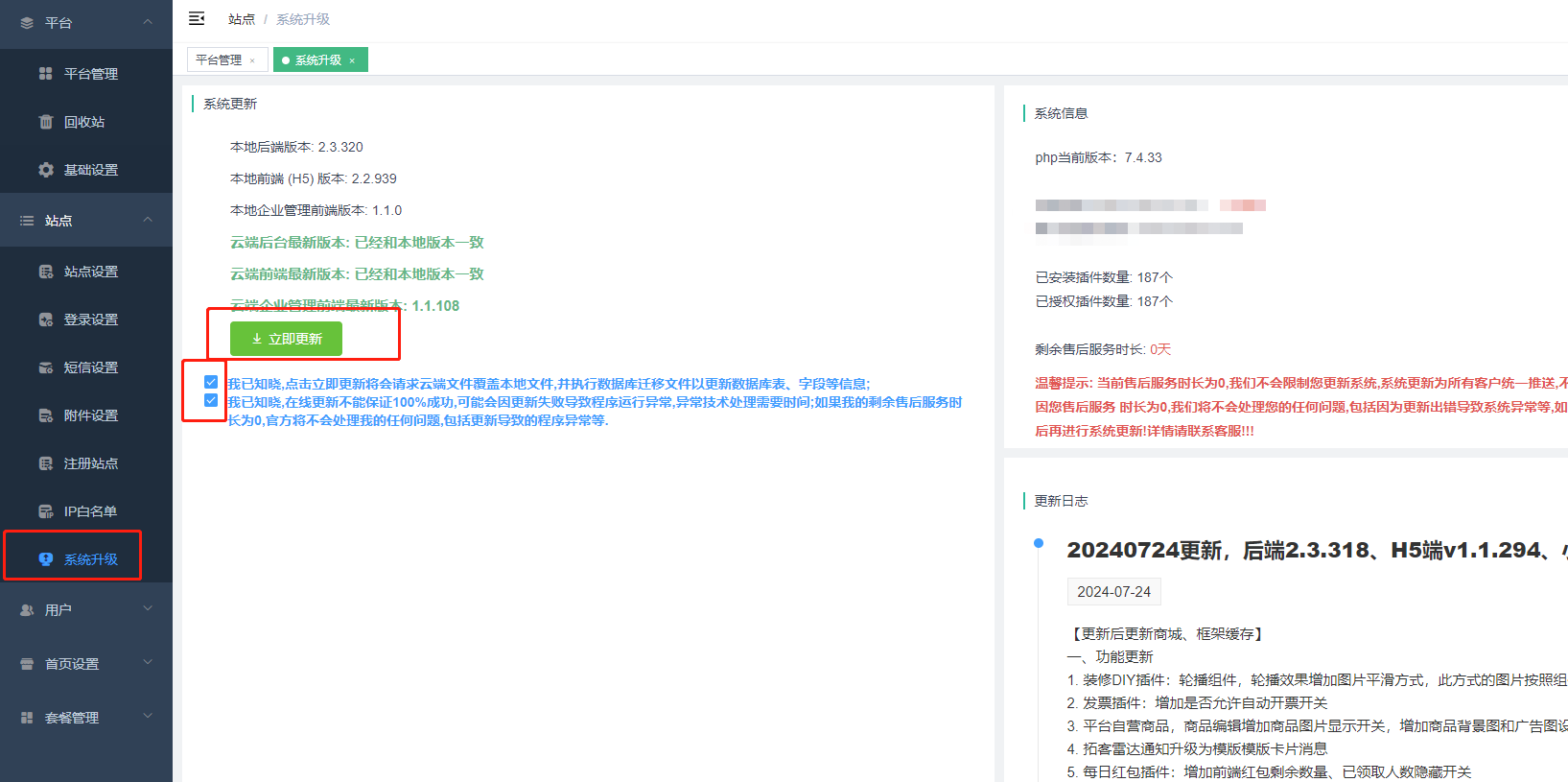Click the 回收站 trash icon
Screen dimensions: 1568x782
(45, 122)
